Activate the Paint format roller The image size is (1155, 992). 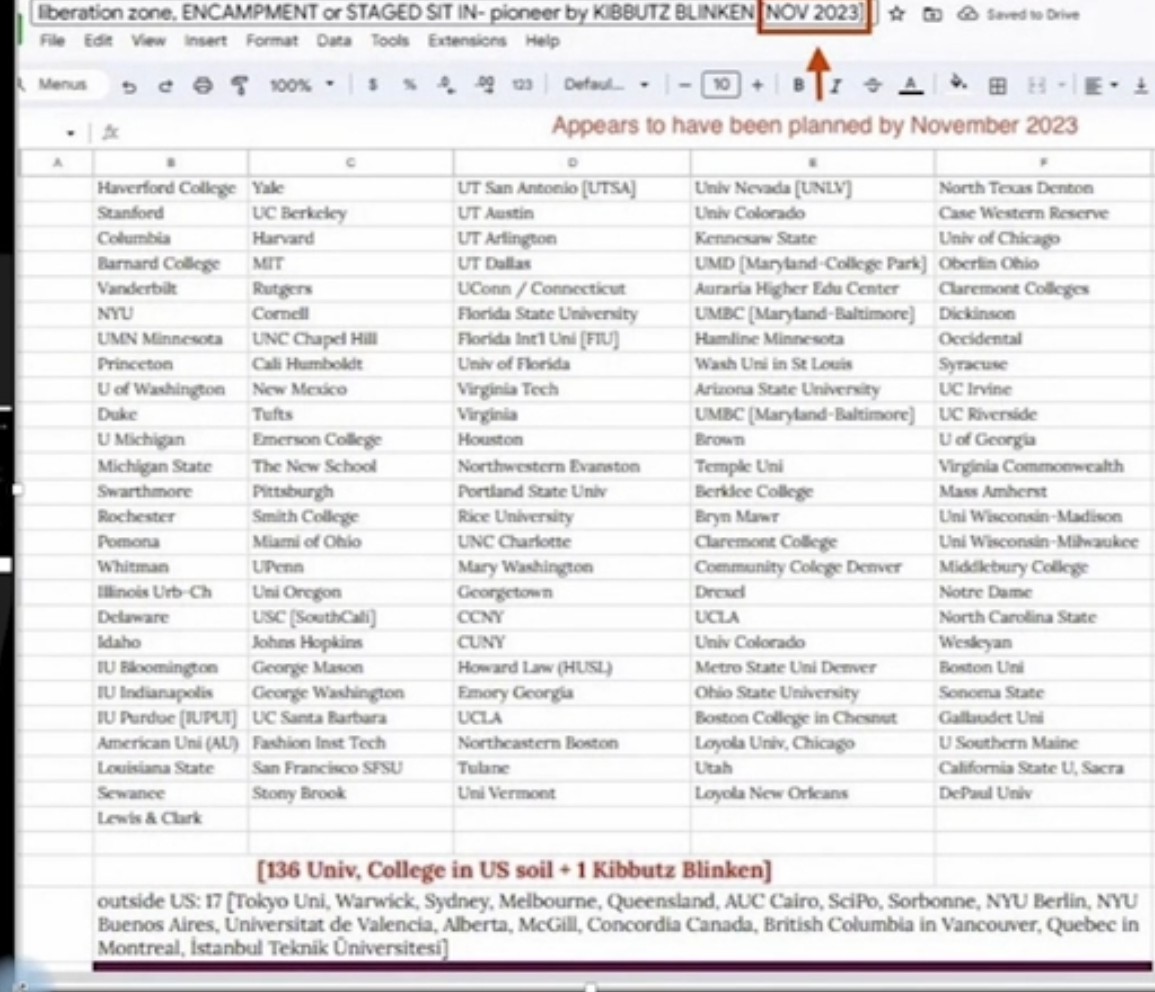point(239,86)
